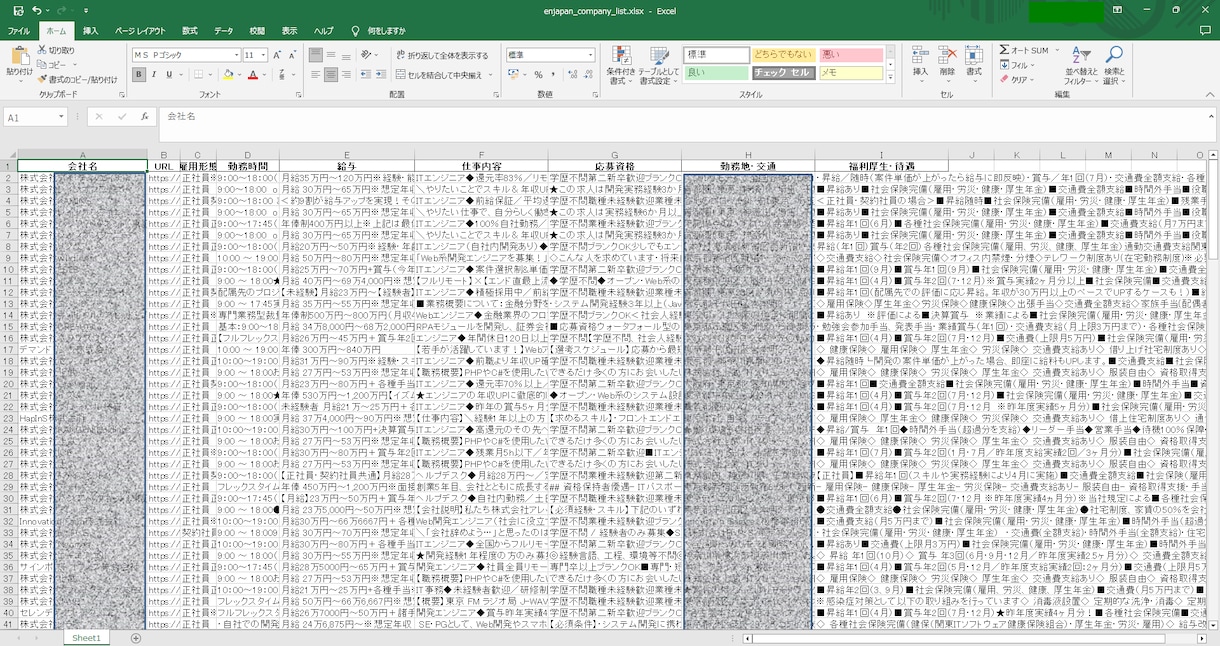Open the font size dropdown

tap(264, 55)
